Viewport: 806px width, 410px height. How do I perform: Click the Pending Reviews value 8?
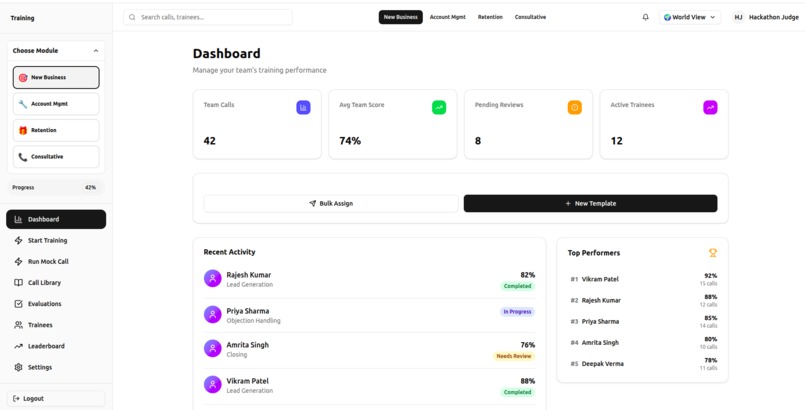click(478, 141)
